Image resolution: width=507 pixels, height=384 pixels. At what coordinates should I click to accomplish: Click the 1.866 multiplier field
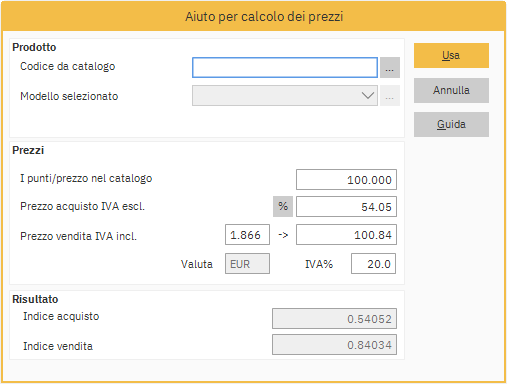tap(247, 235)
